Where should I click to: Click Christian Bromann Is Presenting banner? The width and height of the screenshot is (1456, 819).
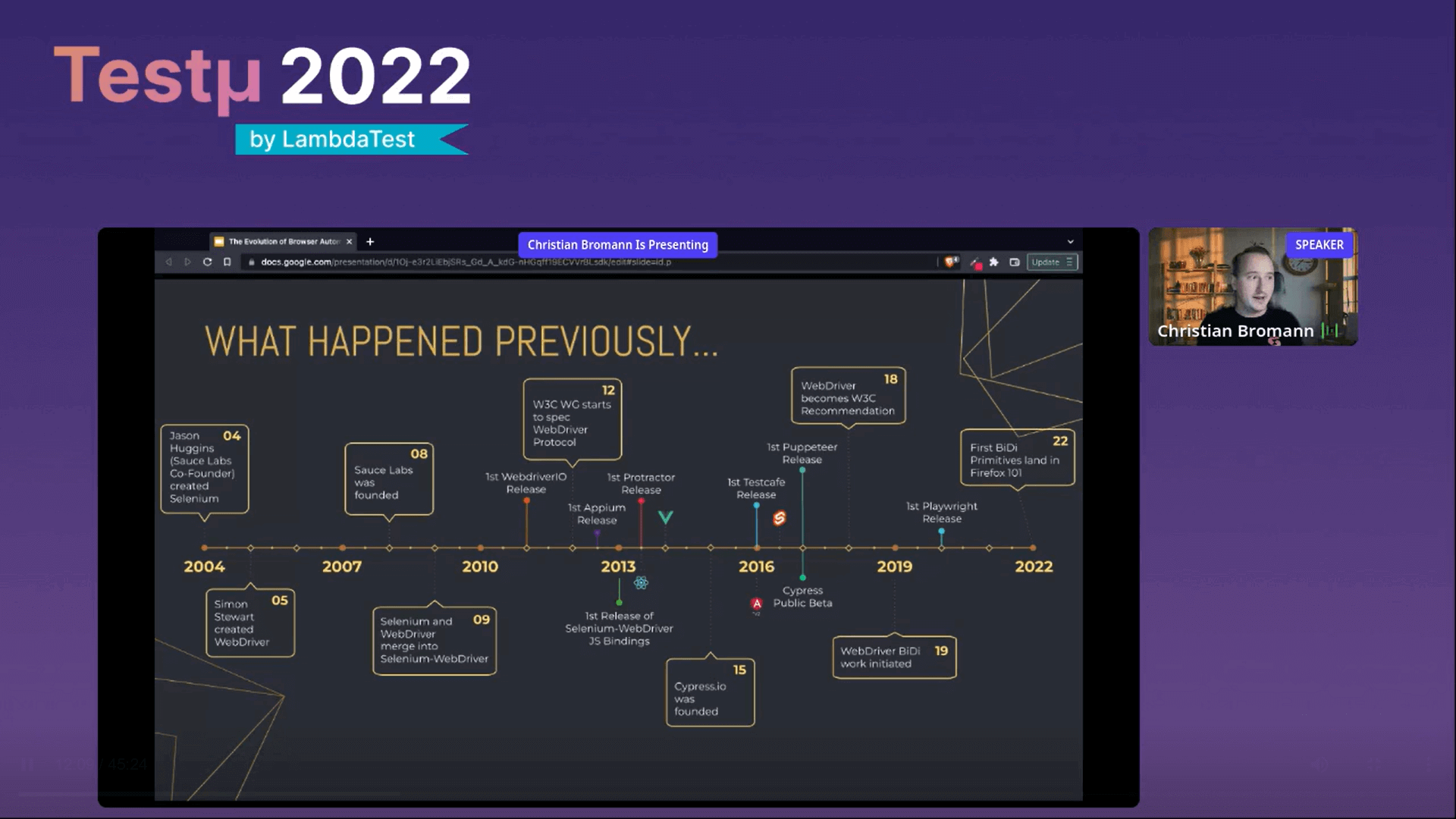click(x=618, y=245)
